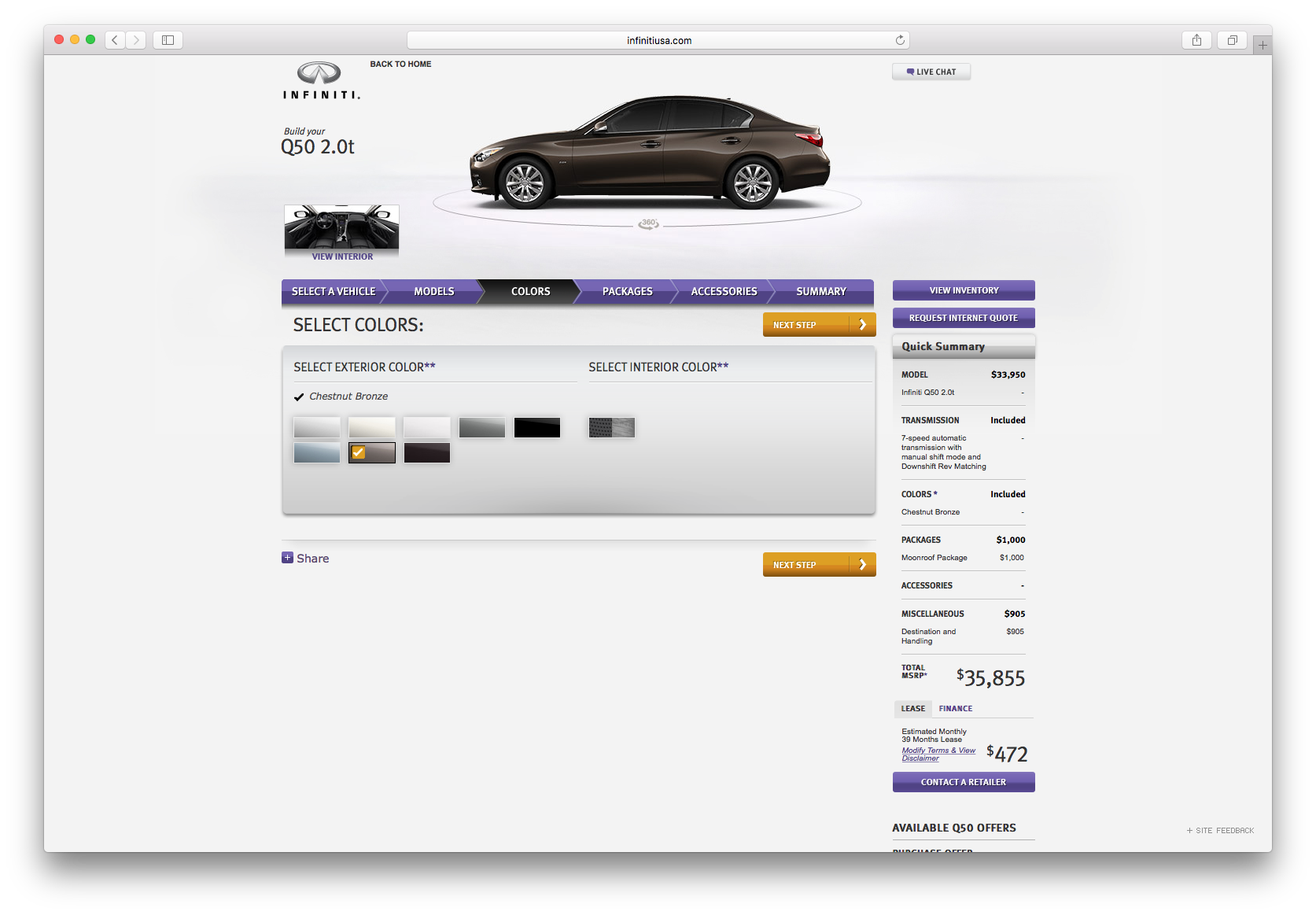The width and height of the screenshot is (1316, 915).
Task: Click the Live Chat button
Action: pos(931,72)
